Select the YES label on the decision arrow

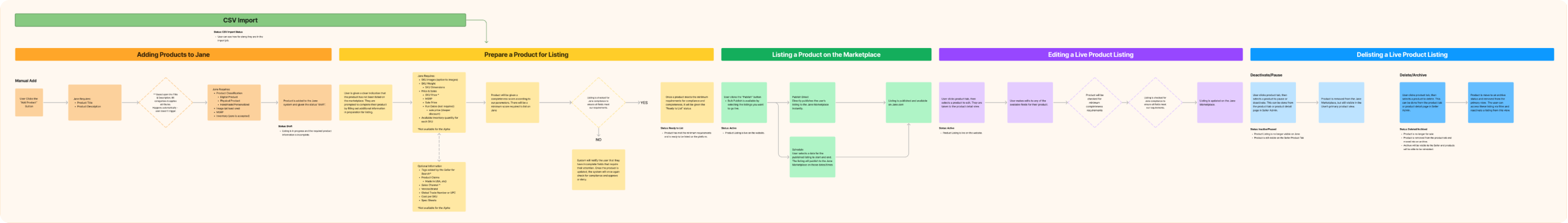(644, 103)
